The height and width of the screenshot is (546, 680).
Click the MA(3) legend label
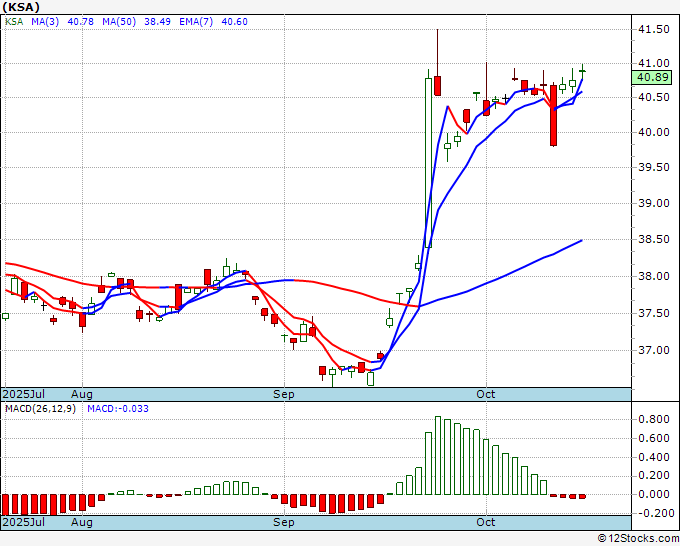point(45,21)
